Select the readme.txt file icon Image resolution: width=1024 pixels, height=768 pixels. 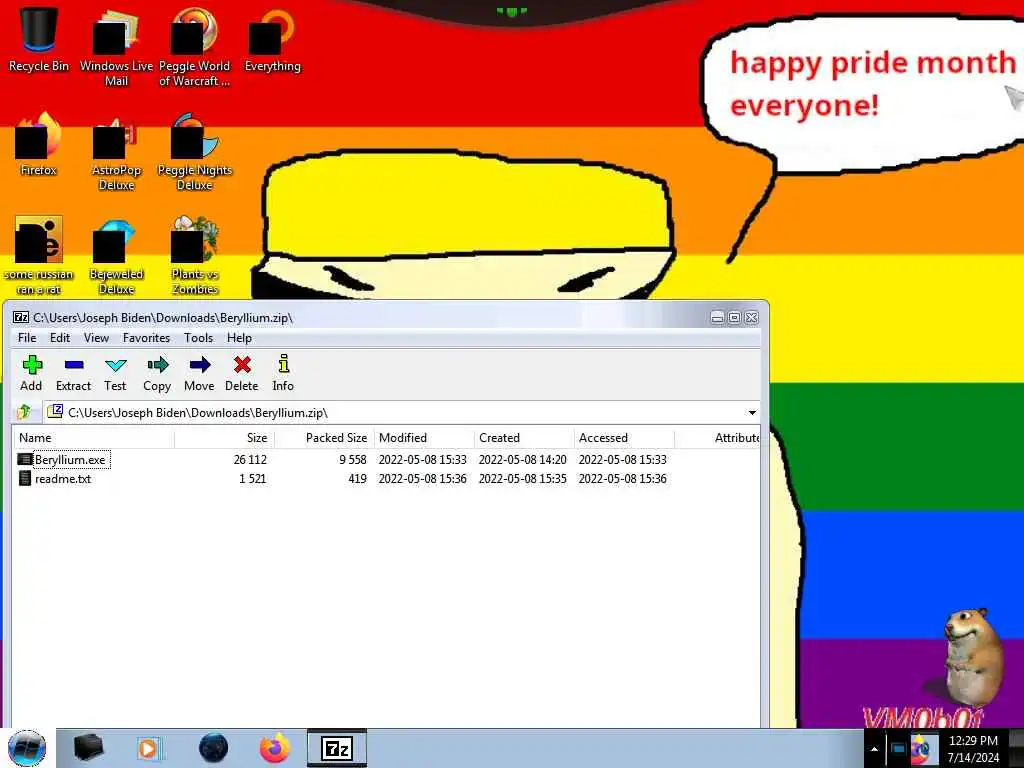pos(25,479)
